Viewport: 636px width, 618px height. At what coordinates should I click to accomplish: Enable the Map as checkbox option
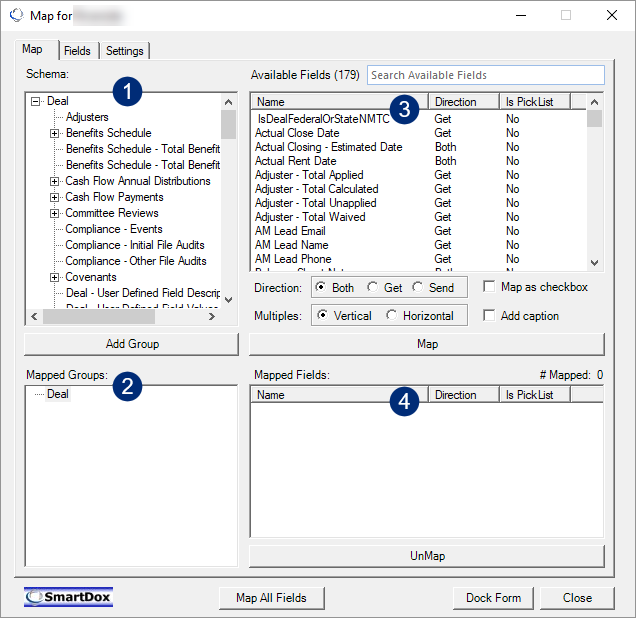(489, 287)
